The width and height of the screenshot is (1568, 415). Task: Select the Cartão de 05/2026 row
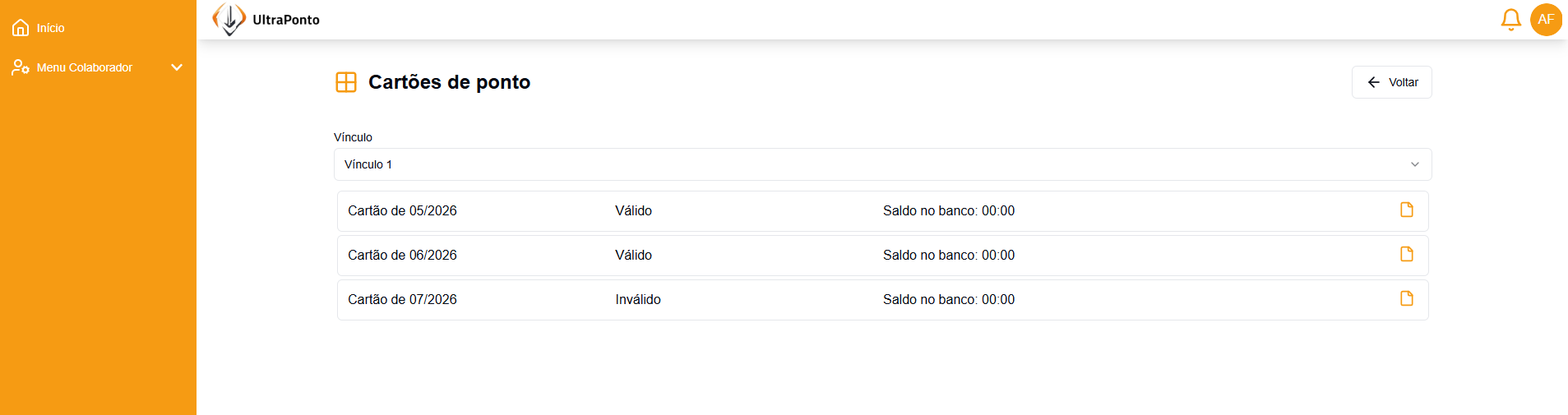pyautogui.click(x=882, y=211)
